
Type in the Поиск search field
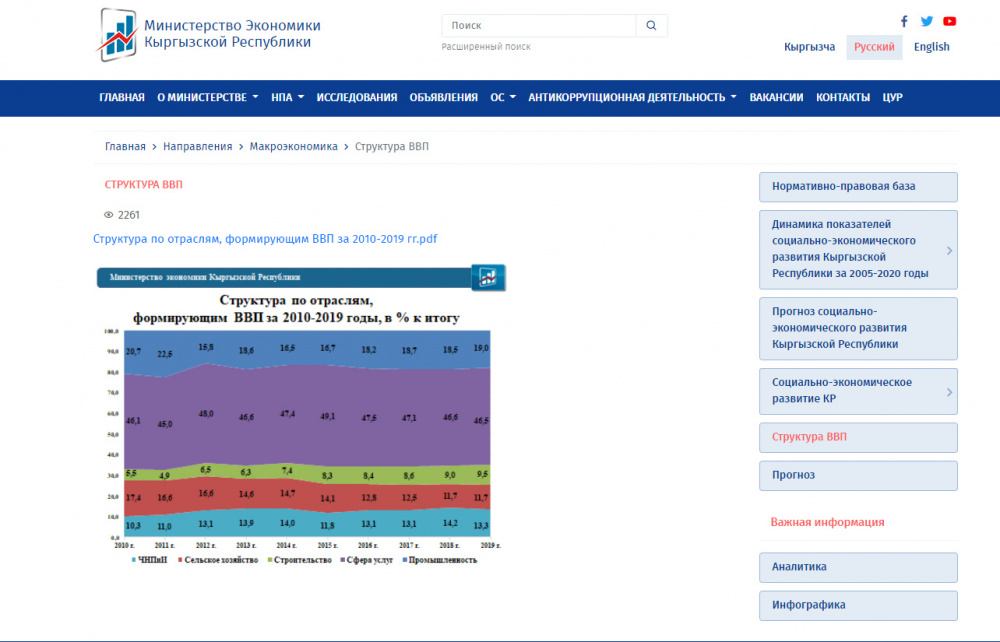[538, 26]
